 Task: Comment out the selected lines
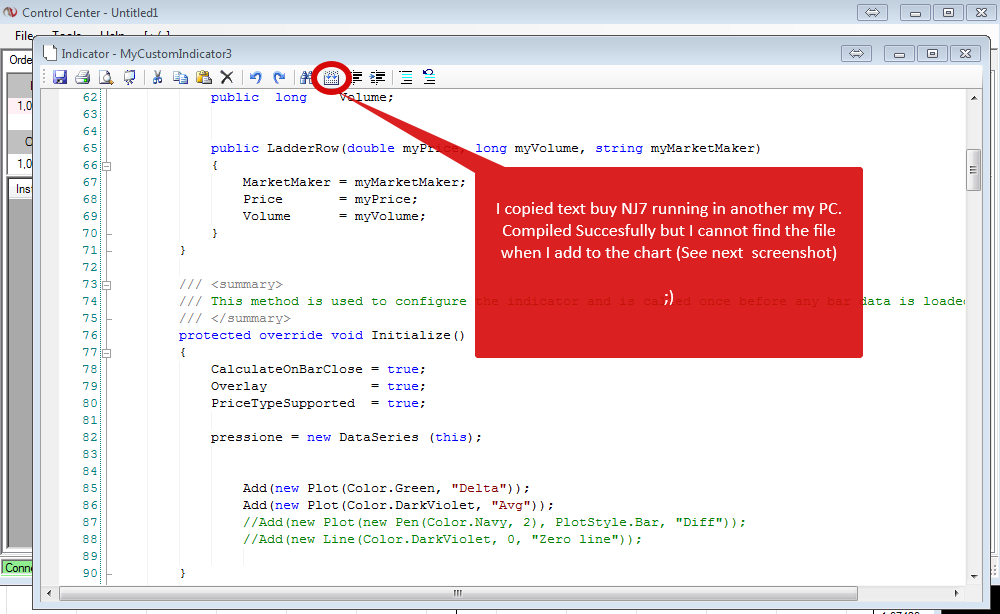(x=406, y=78)
